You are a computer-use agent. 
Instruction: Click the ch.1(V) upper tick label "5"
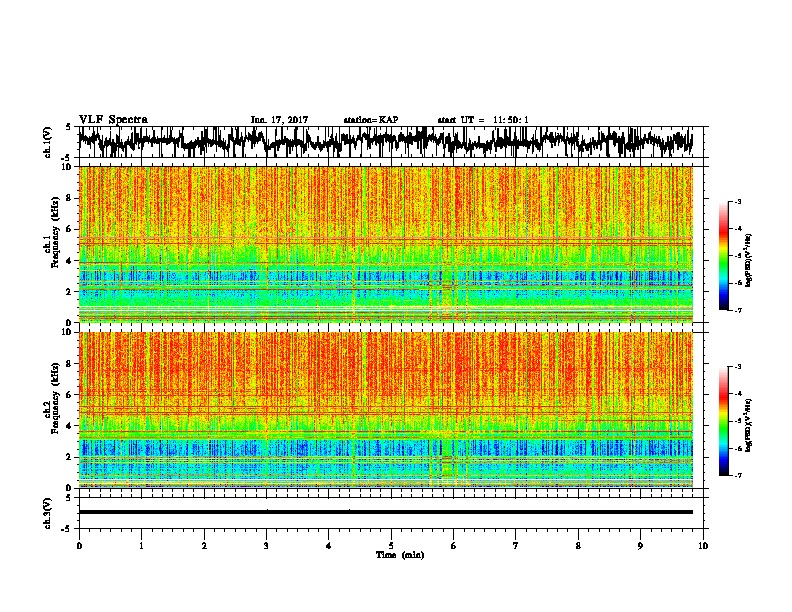[69, 127]
